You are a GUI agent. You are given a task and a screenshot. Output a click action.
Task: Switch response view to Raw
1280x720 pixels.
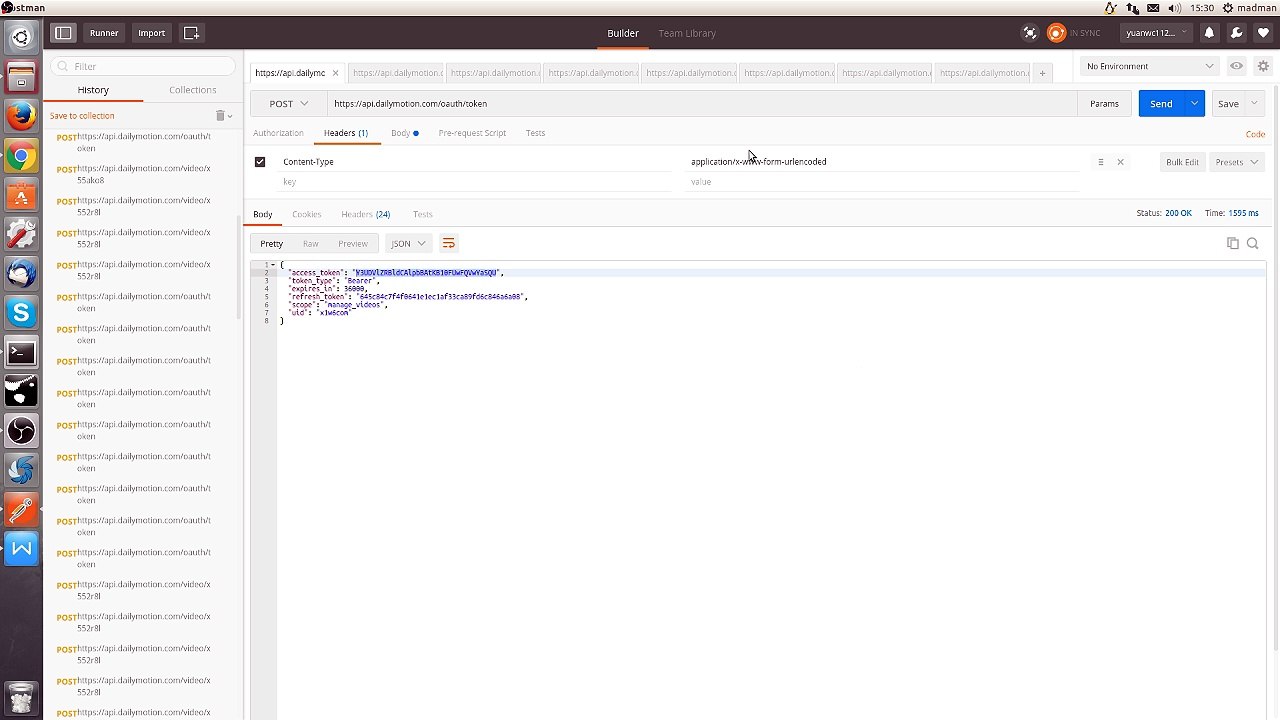(311, 243)
